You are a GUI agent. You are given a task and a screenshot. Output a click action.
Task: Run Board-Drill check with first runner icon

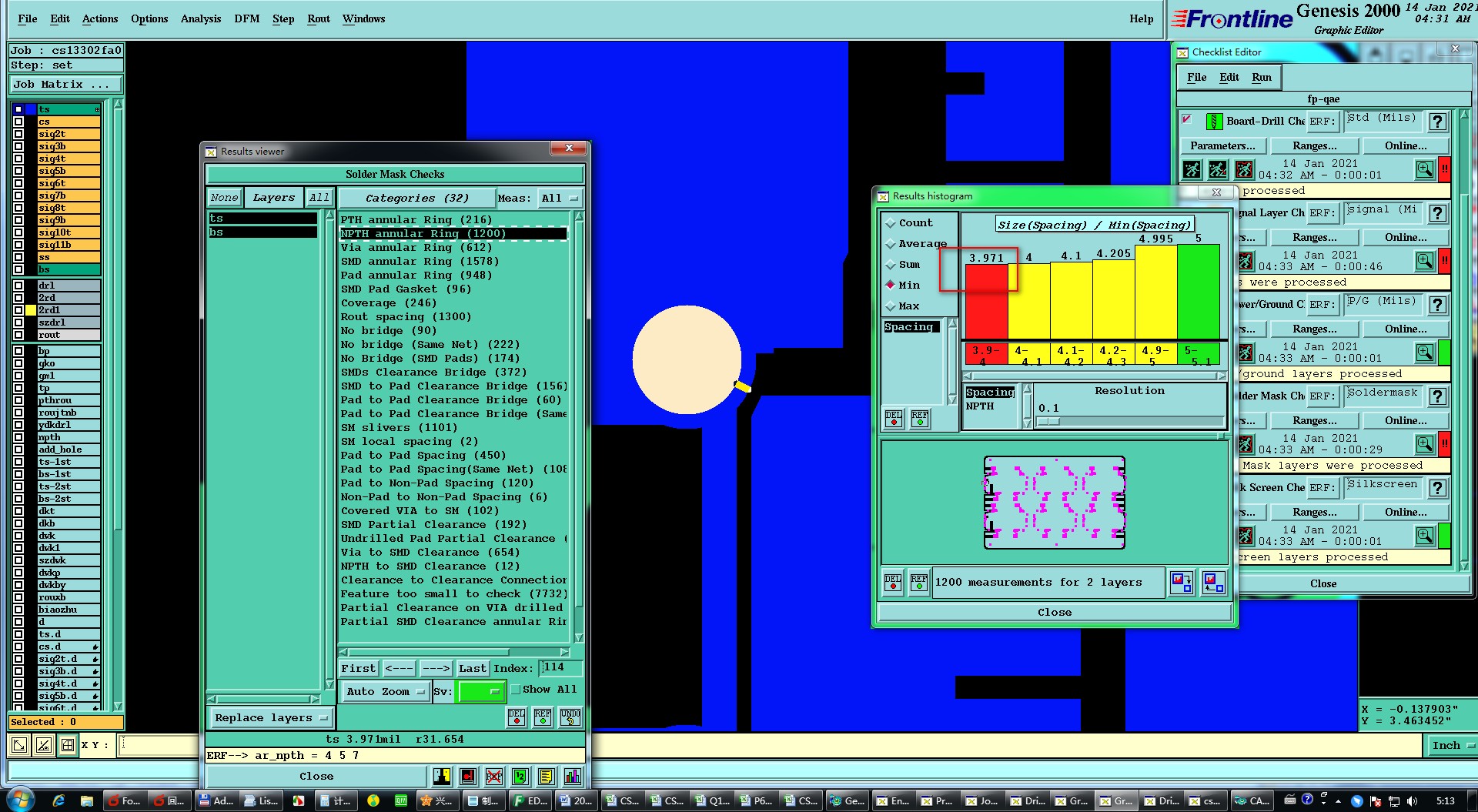coord(1192,169)
